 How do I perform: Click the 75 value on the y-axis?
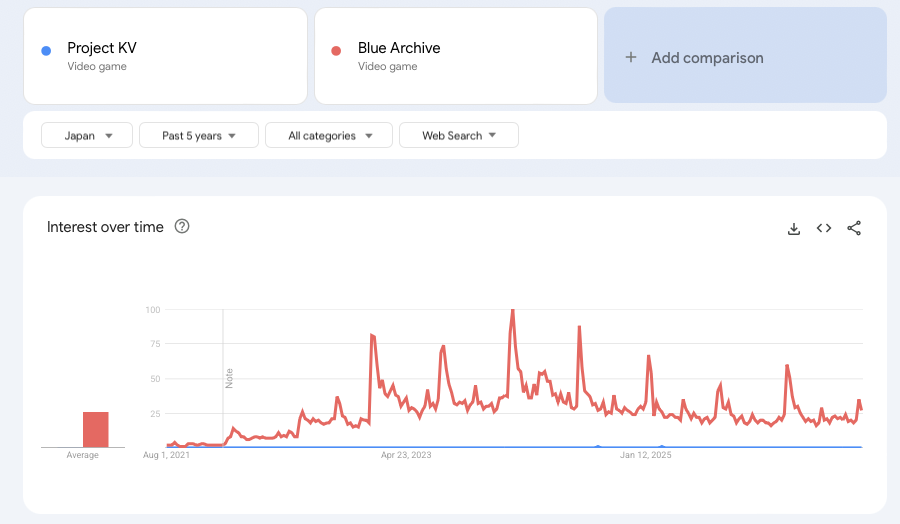[x=155, y=344]
